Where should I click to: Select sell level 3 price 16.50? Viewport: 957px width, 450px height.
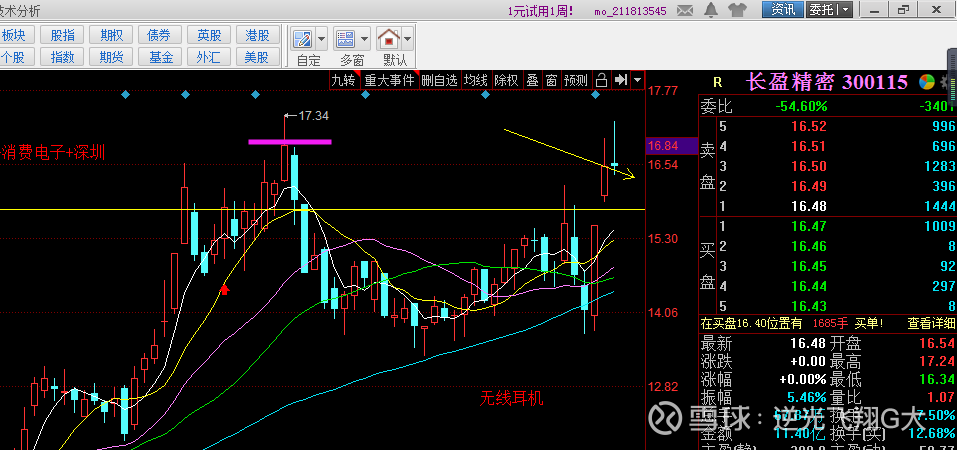click(x=809, y=166)
